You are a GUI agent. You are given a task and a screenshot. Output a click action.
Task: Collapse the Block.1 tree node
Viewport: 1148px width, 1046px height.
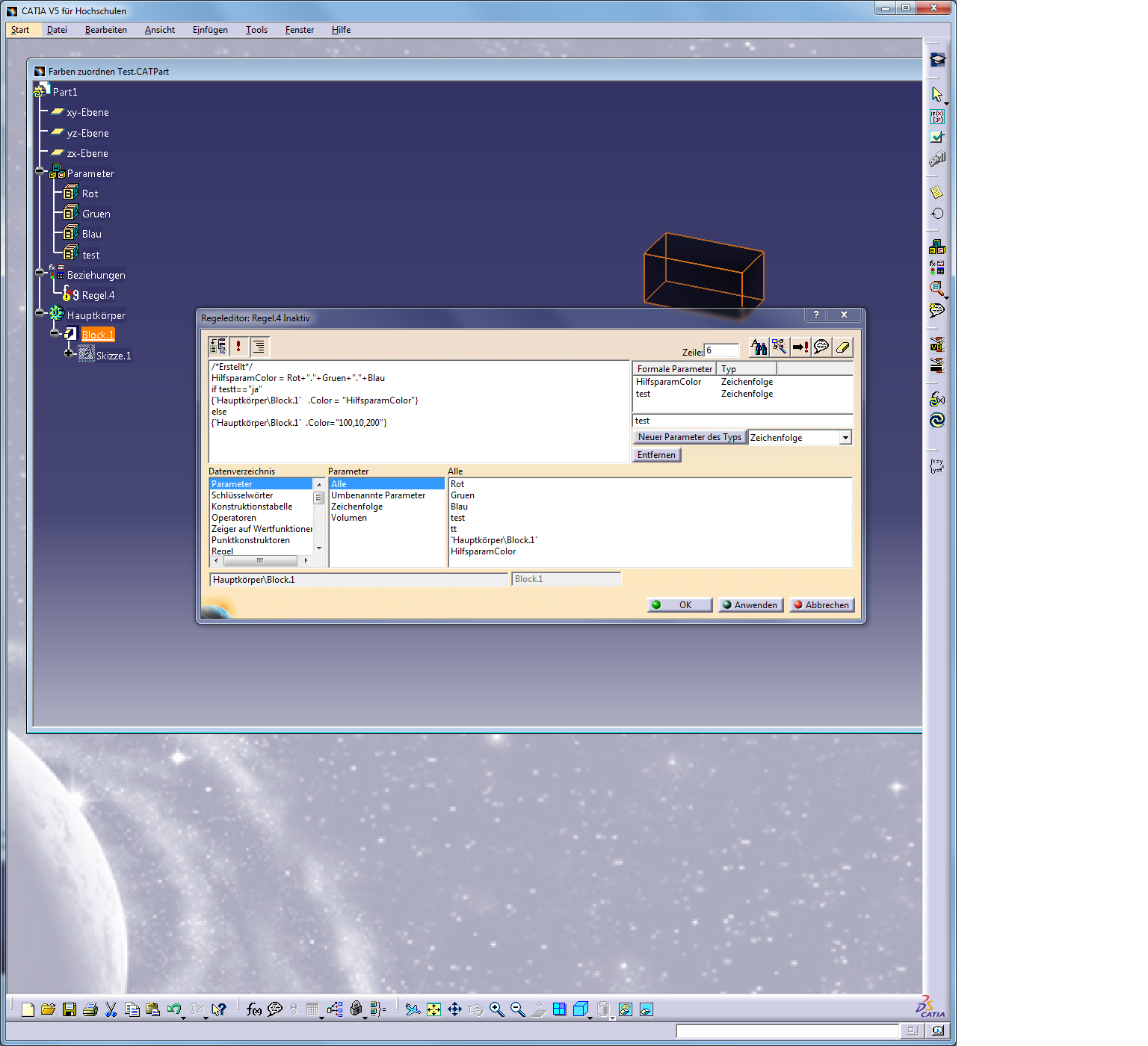coord(55,332)
